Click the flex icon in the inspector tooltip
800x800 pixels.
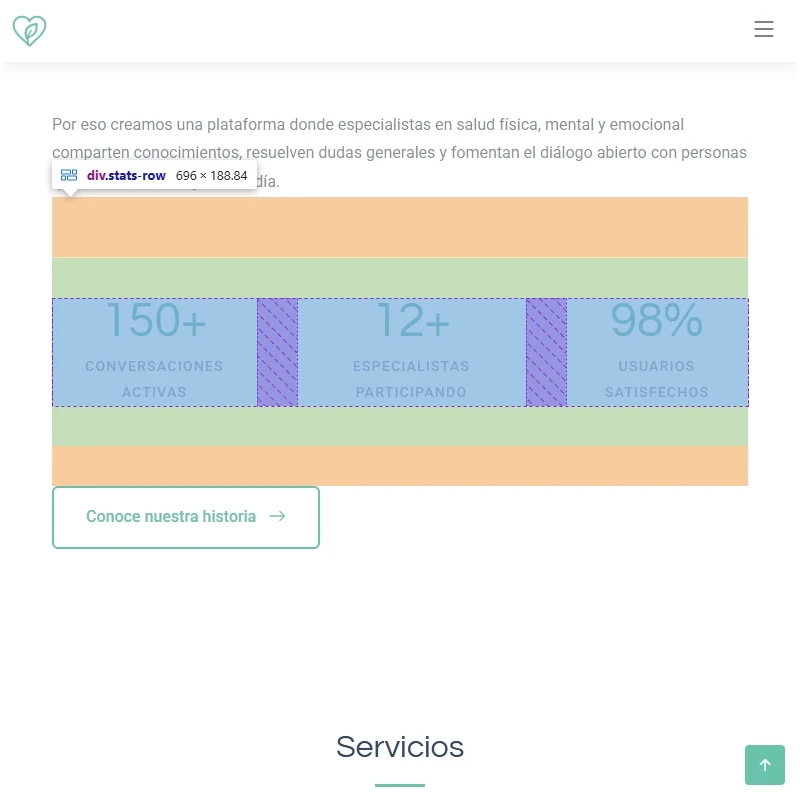point(69,176)
